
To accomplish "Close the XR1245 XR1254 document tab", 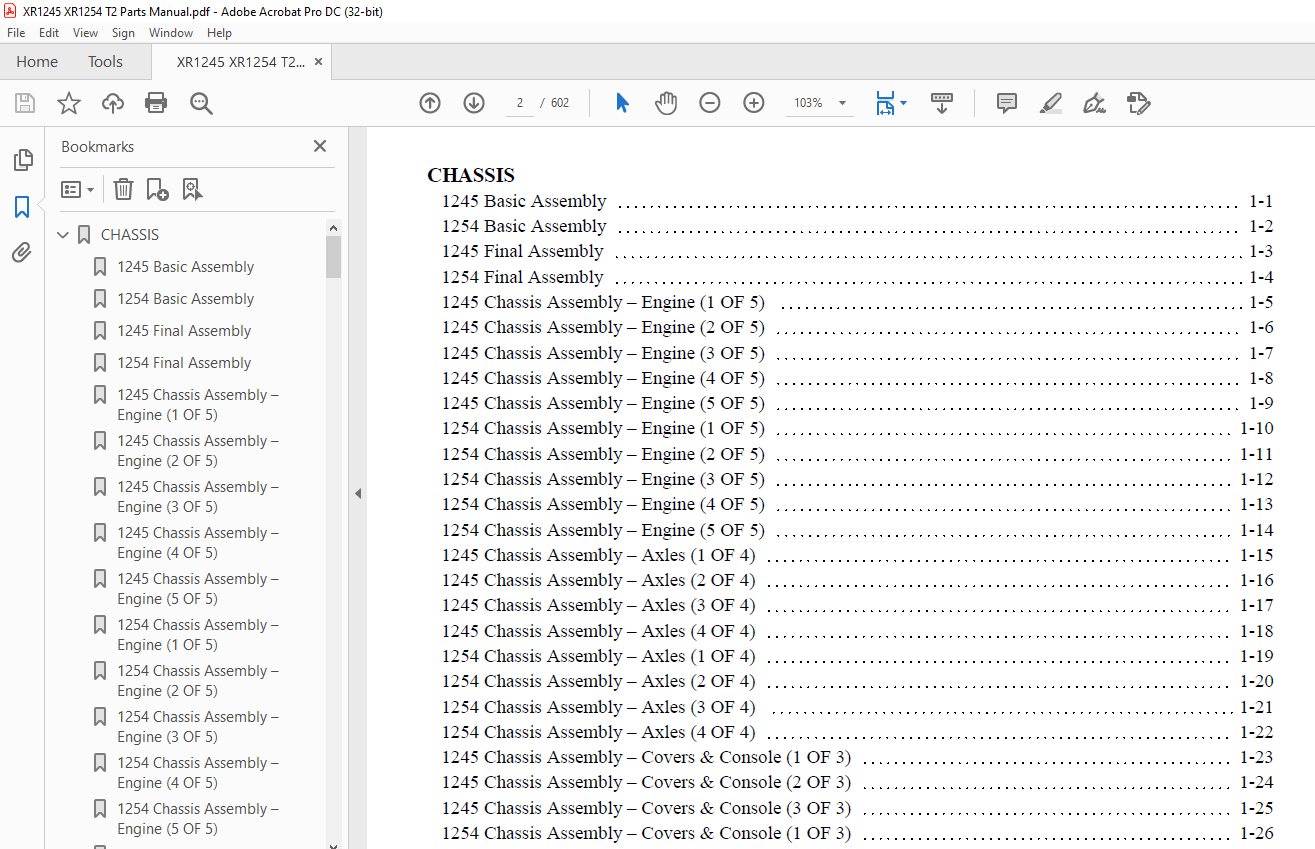I will pos(319,62).
